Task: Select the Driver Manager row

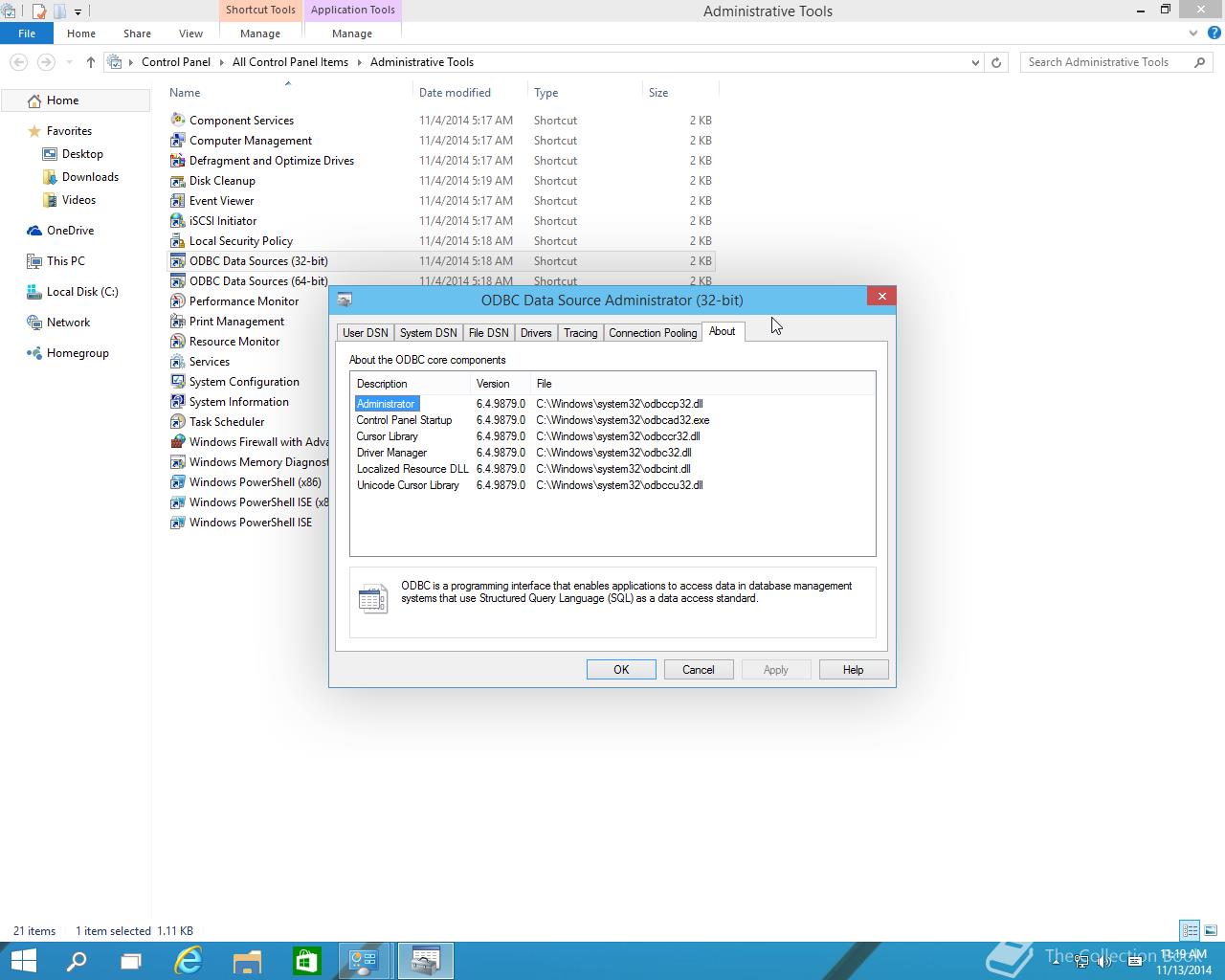Action: pyautogui.click(x=612, y=453)
